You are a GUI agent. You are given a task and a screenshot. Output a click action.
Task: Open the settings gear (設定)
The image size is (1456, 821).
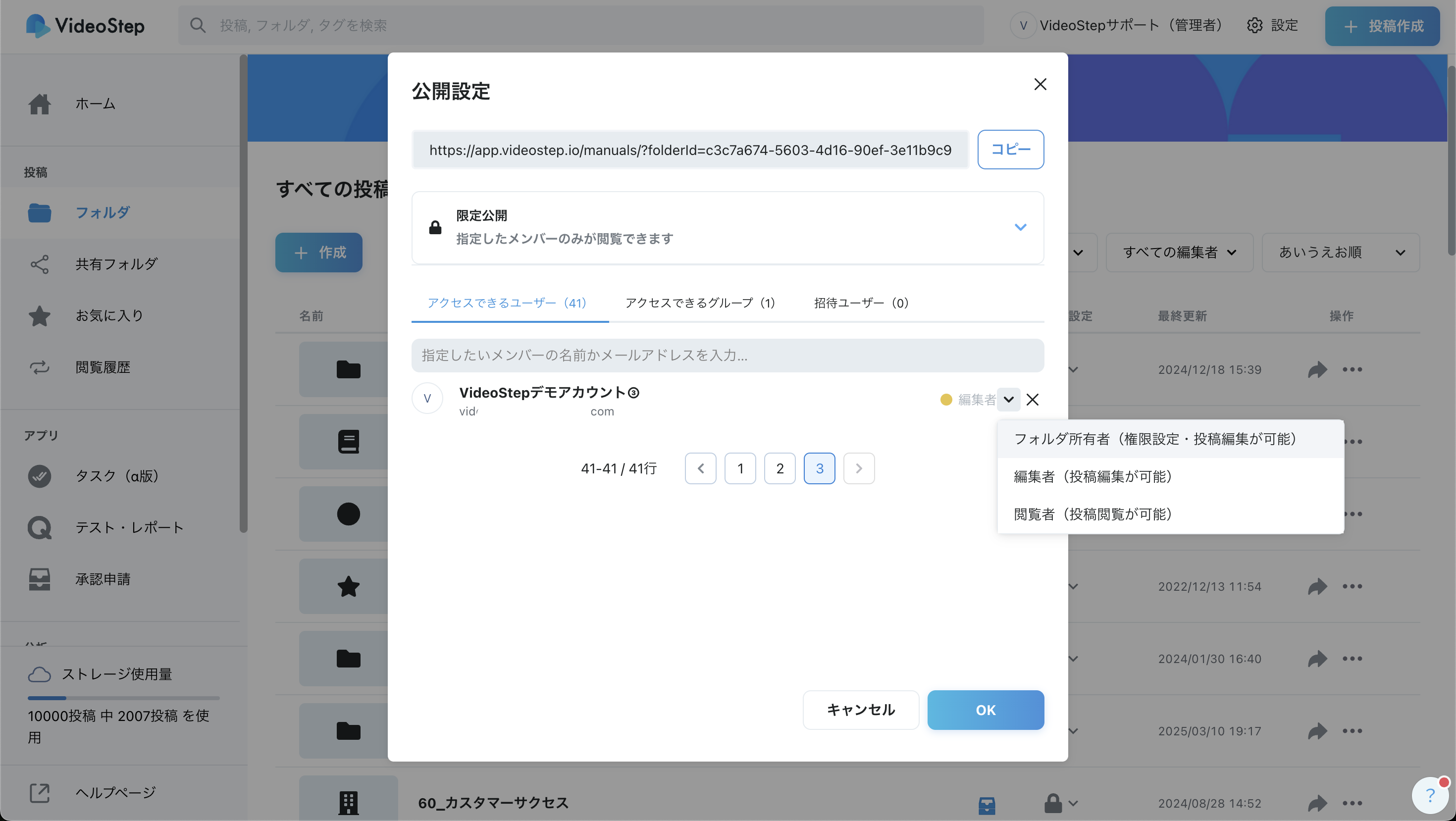pos(1255,25)
